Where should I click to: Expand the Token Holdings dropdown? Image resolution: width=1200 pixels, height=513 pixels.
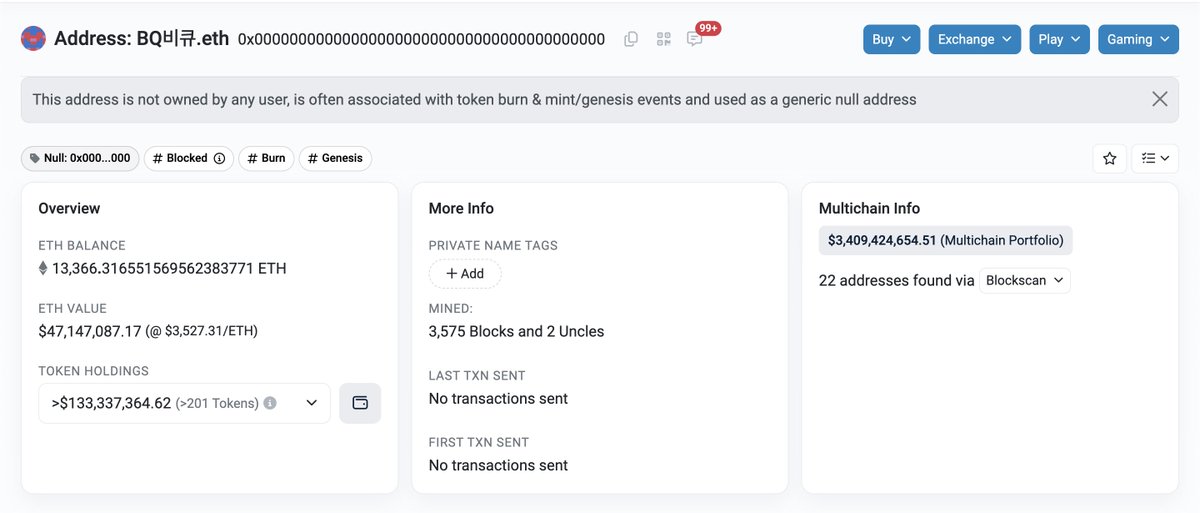[184, 403]
